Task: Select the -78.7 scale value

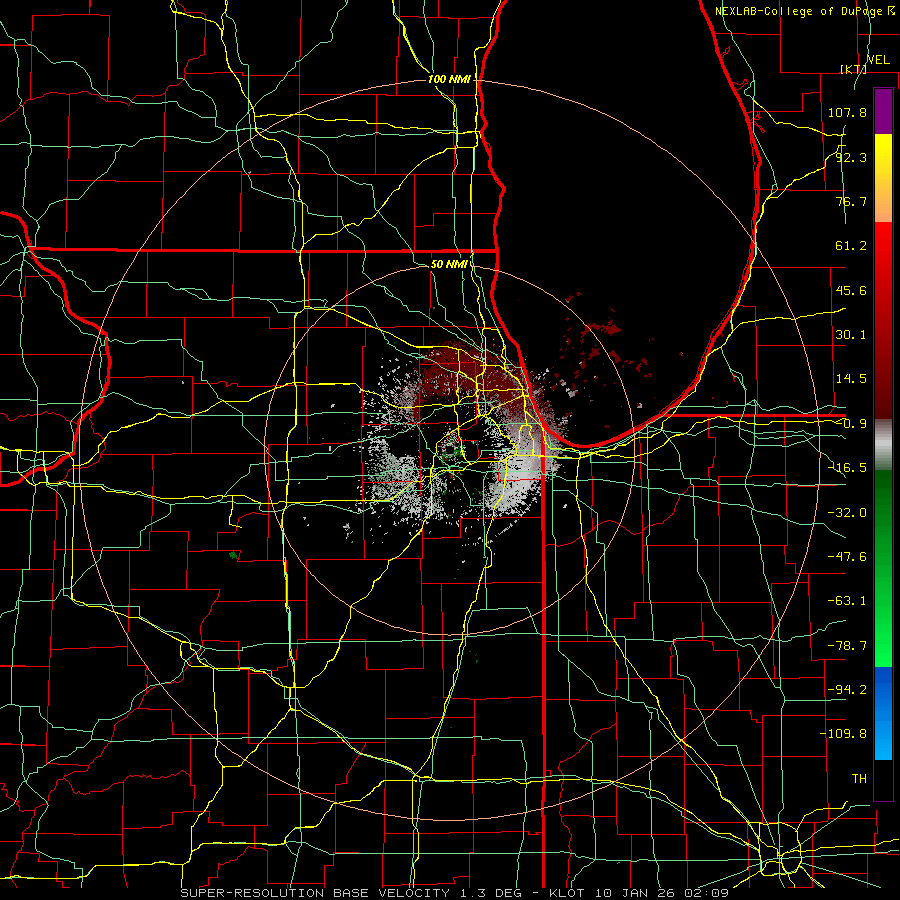Action: [x=847, y=646]
